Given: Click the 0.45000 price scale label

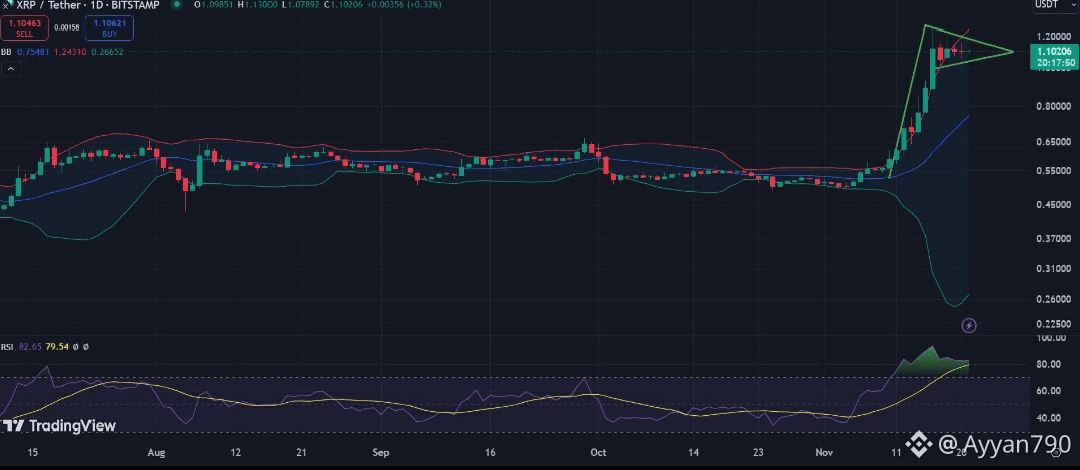Looking at the screenshot, I should (1055, 205).
